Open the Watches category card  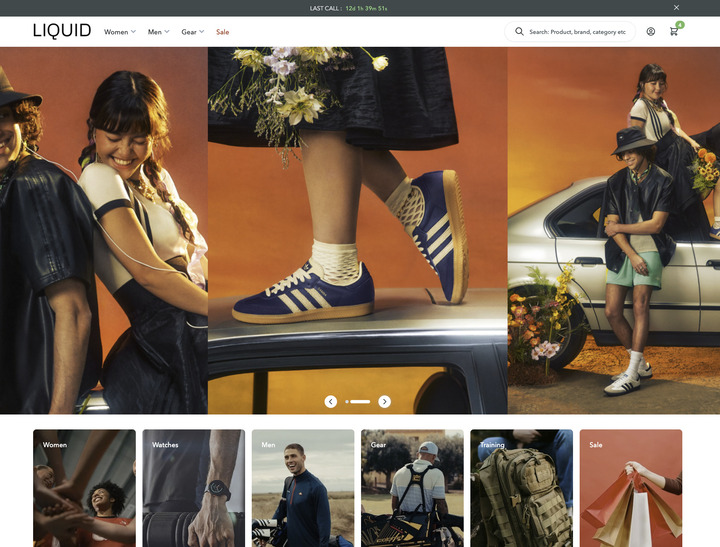(194, 488)
